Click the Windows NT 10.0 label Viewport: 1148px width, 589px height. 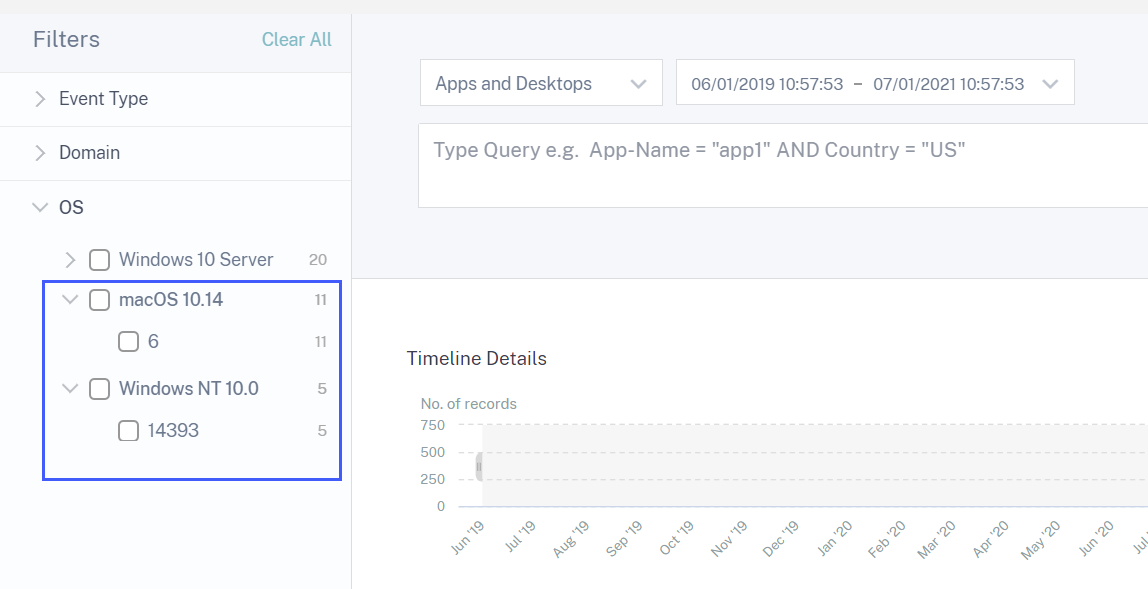point(188,389)
